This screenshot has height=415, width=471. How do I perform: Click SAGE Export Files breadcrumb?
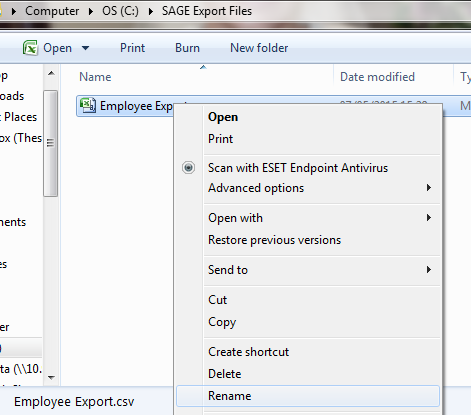[x=207, y=11]
